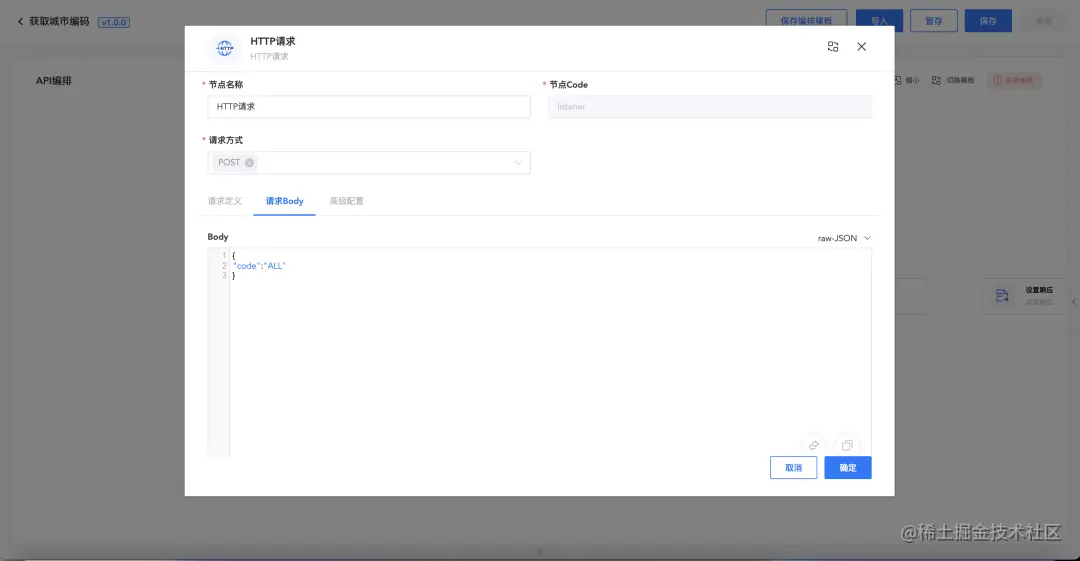Click the 设置响应 node icon on canvas

click(1002, 296)
